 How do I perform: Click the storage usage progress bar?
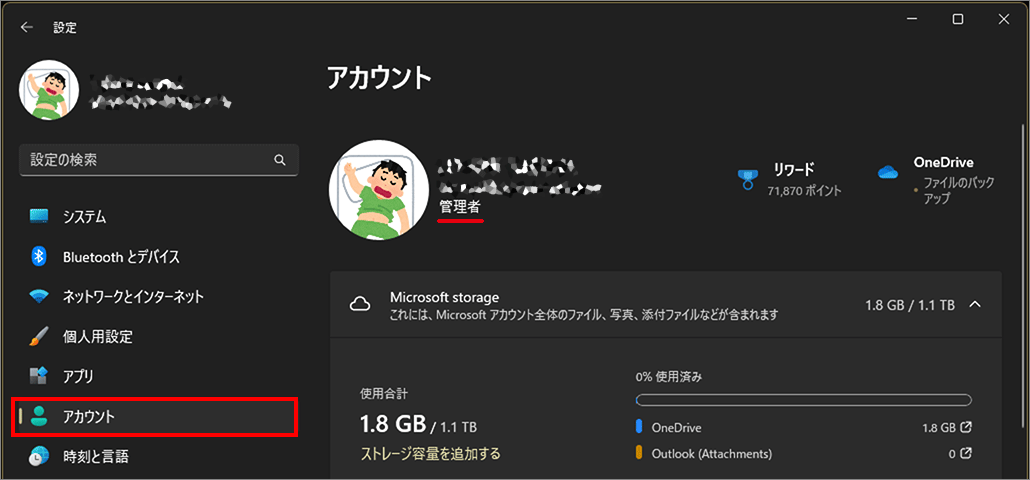[x=803, y=400]
